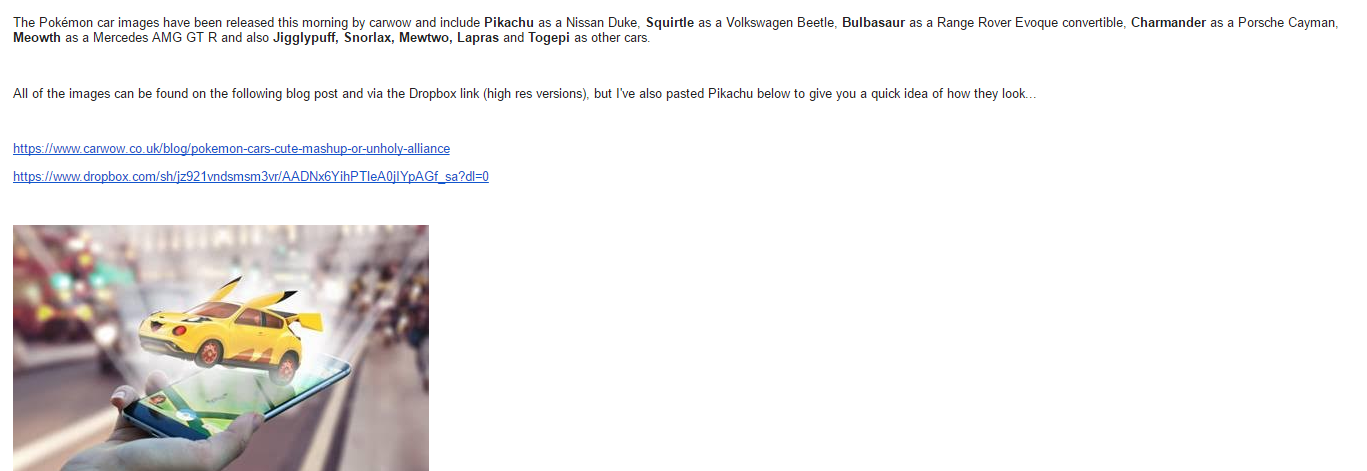Screen dimensions: 1367x471
Task: Click the smartphone shown in the image
Action: point(240,400)
